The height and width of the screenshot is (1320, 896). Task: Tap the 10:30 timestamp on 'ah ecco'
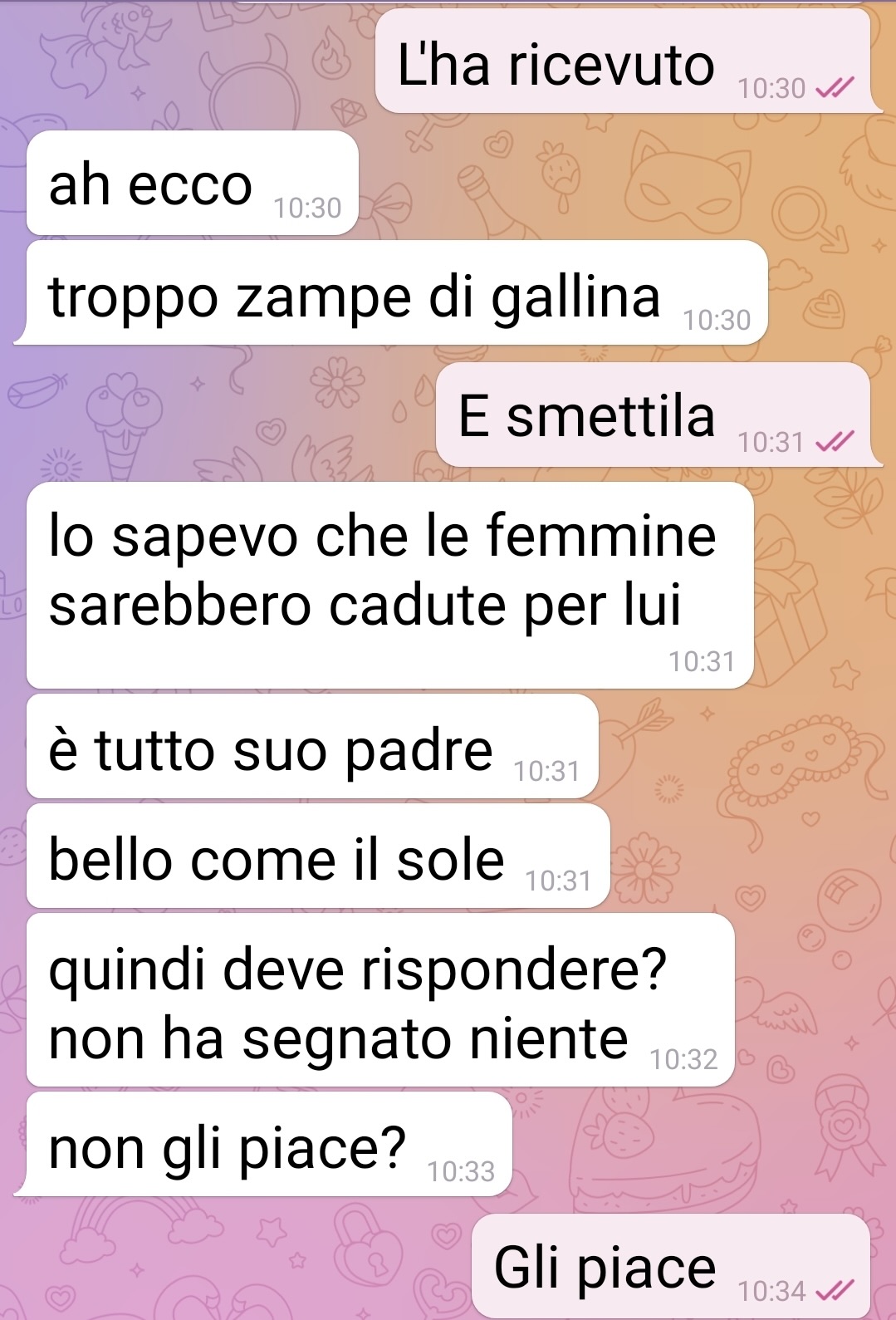(307, 208)
